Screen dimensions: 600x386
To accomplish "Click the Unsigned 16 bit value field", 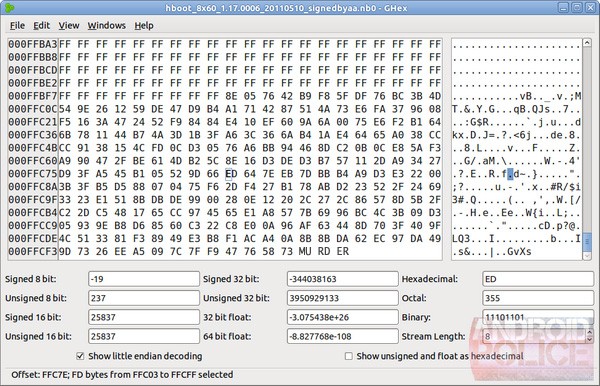I will [x=143, y=336].
